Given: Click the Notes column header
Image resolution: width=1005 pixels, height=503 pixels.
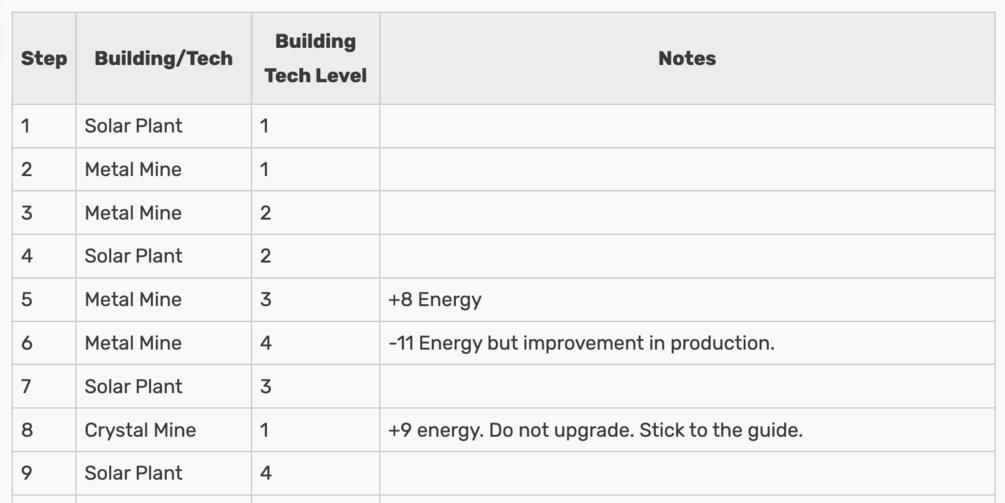Looking at the screenshot, I should point(686,58).
